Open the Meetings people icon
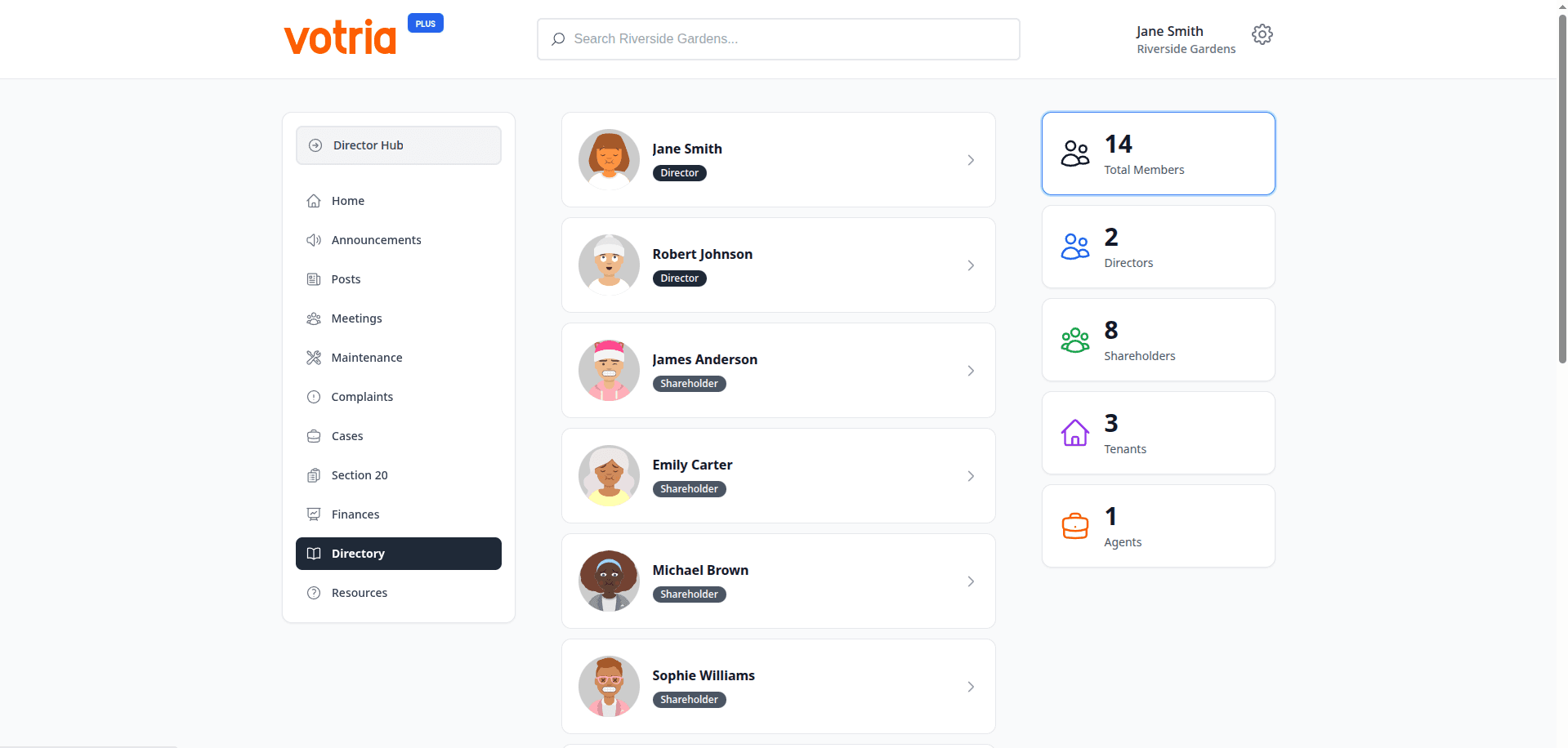Screen dimensions: 1568x748 (x=314, y=318)
